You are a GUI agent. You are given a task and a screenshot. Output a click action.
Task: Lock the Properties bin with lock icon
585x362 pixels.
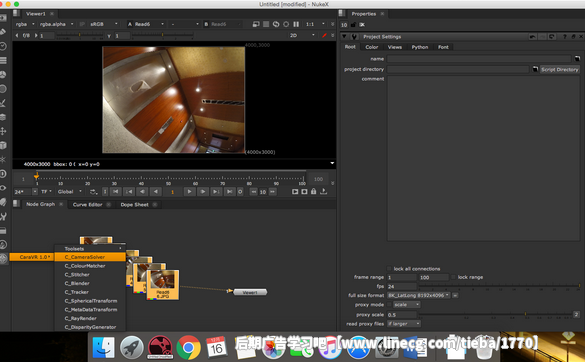[353, 25]
